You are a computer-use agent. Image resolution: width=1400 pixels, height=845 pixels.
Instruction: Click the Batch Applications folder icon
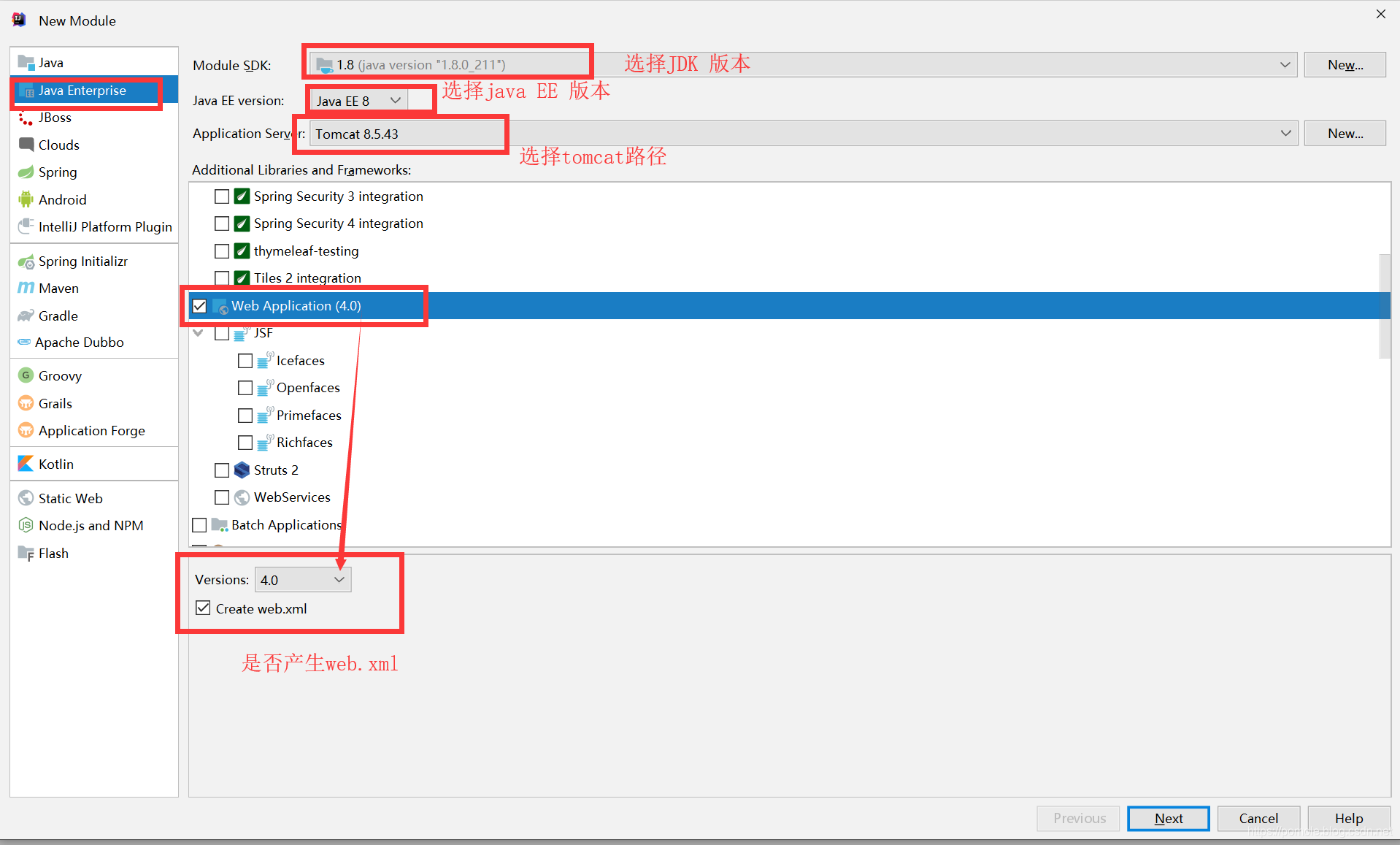[x=220, y=524]
